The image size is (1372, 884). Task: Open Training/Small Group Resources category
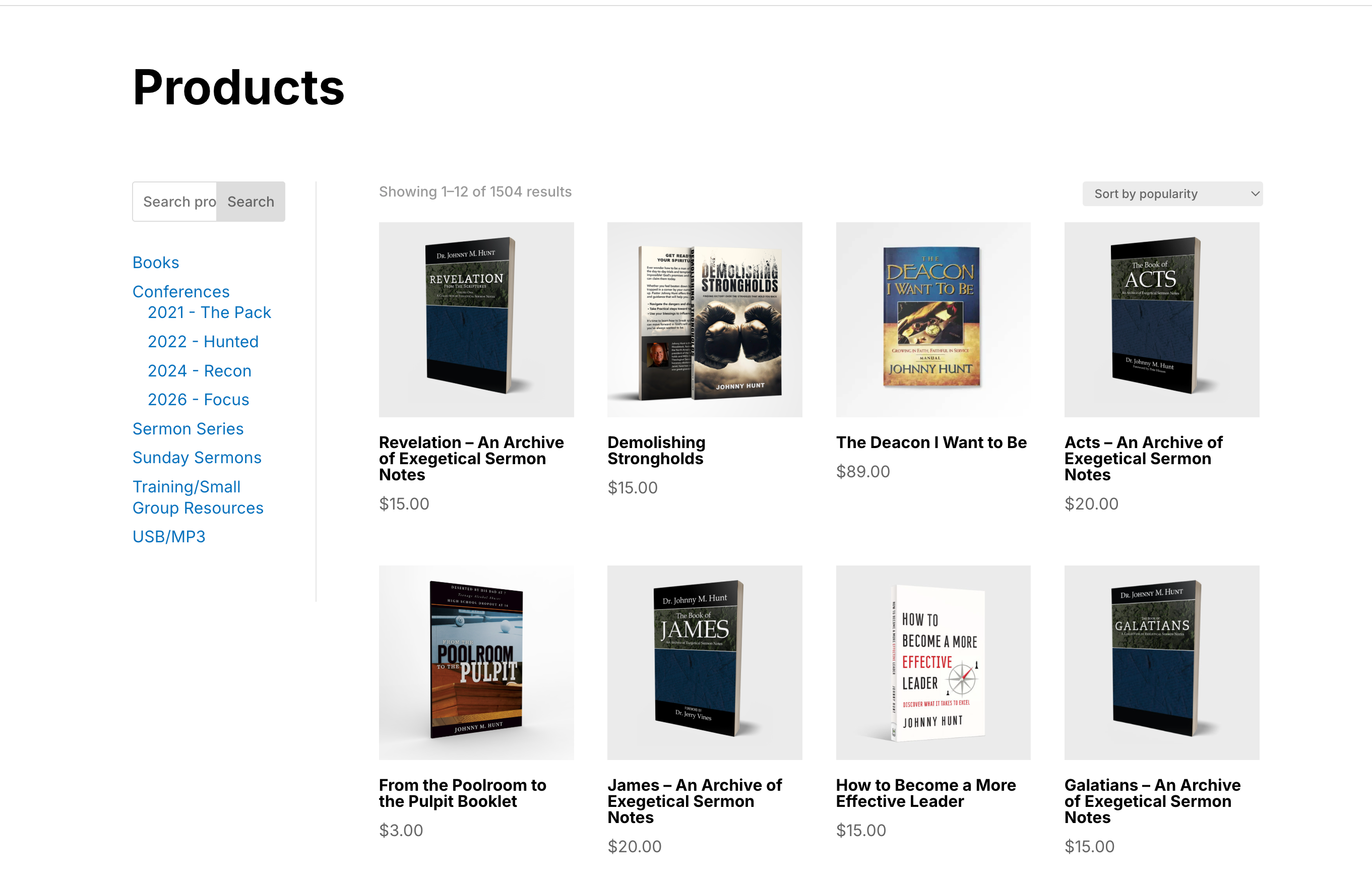[198, 497]
